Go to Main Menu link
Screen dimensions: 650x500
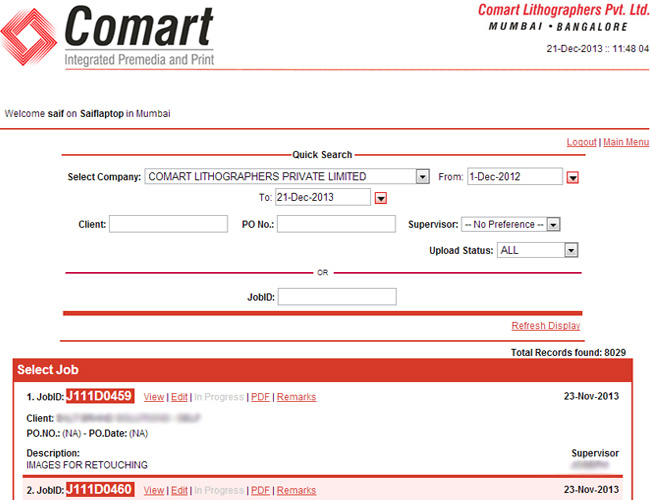pyautogui.click(x=626, y=142)
